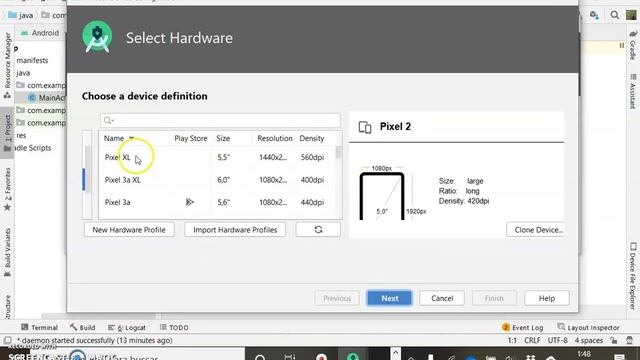Open Assistant side panel
The image size is (640, 360).
click(633, 91)
